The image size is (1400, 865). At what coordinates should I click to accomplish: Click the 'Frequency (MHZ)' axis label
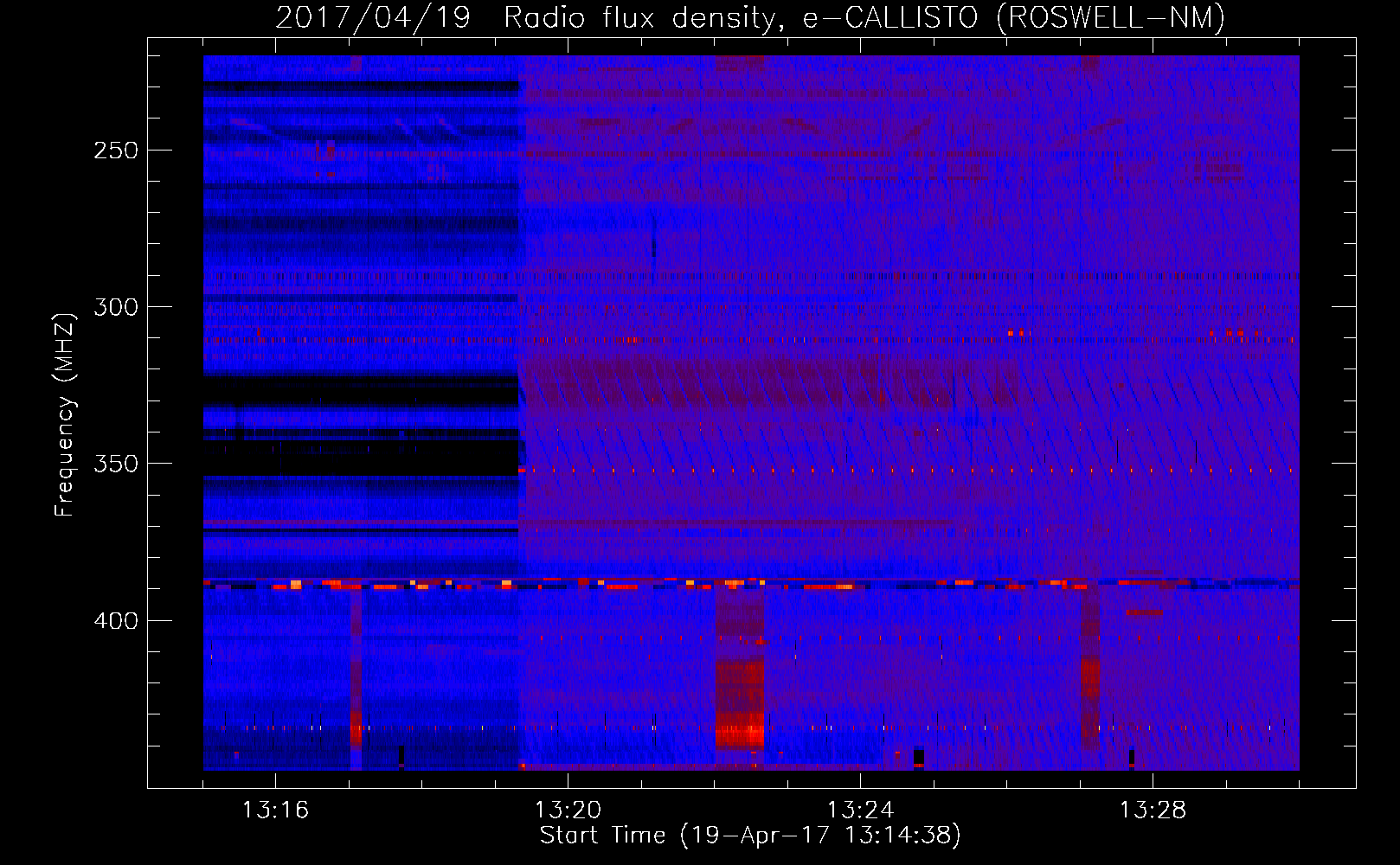(x=65, y=415)
